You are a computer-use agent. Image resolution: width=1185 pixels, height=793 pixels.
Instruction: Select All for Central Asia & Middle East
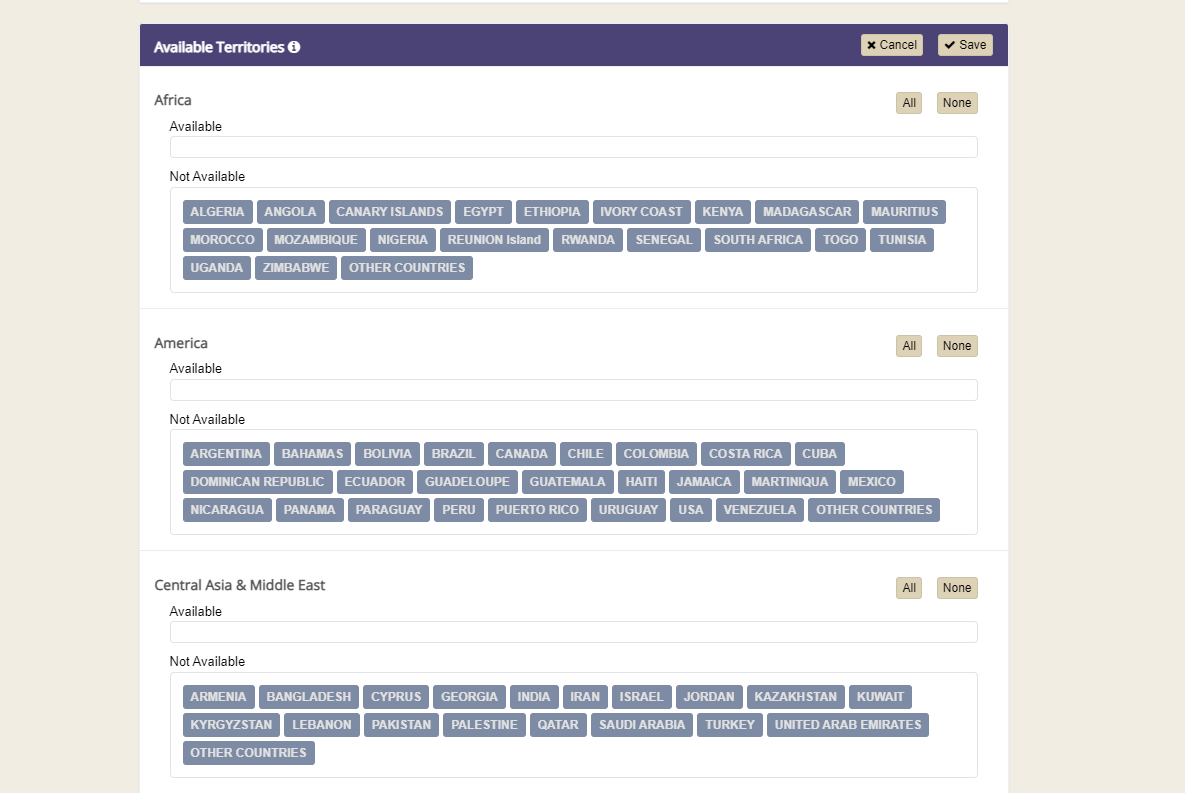(x=908, y=588)
